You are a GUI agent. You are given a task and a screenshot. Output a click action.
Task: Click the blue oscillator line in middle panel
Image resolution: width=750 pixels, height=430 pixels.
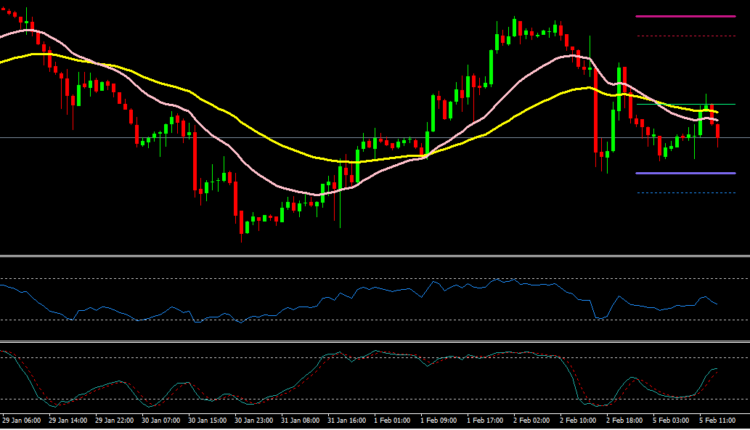pos(400,291)
